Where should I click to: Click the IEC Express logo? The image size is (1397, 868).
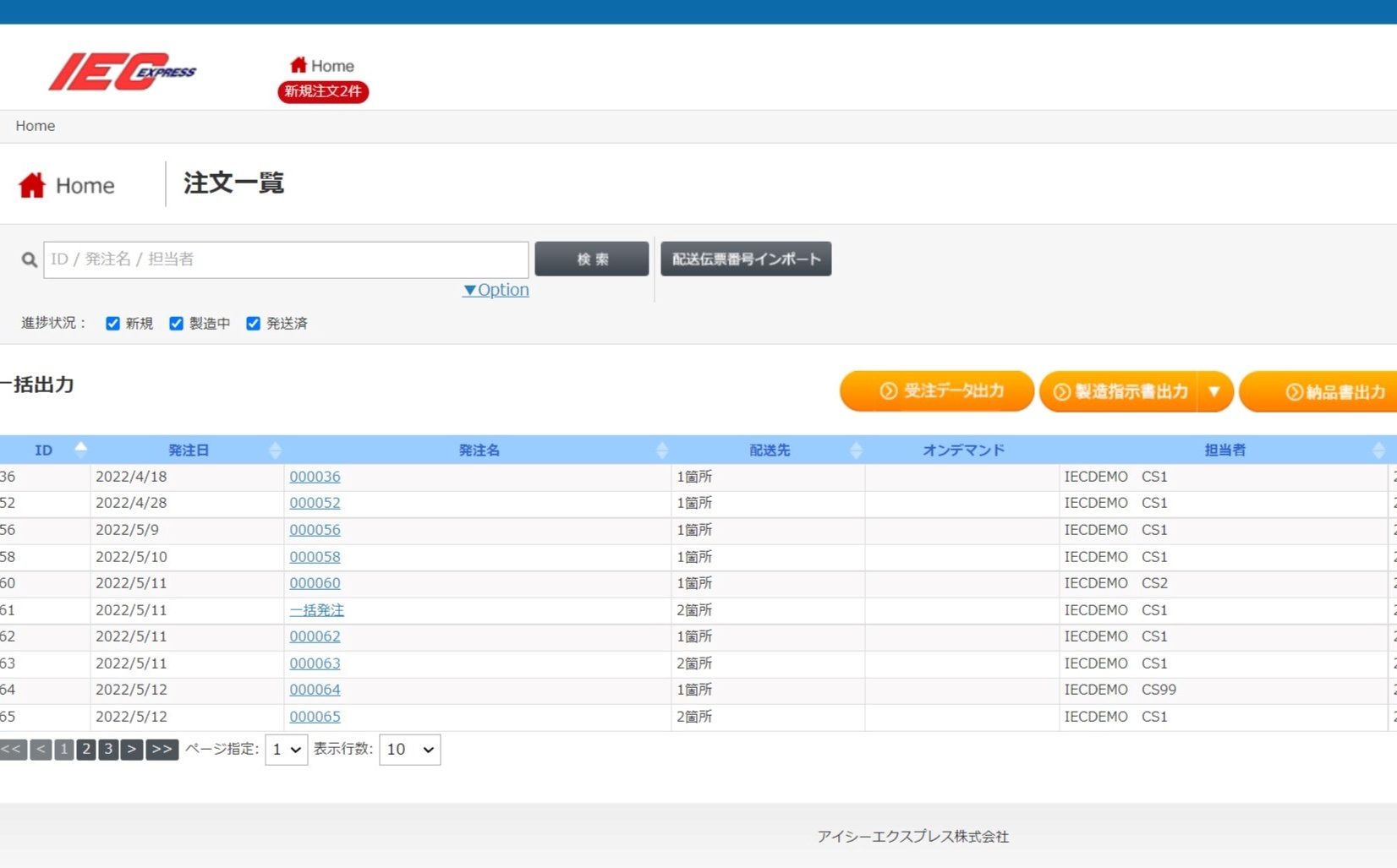click(122, 71)
